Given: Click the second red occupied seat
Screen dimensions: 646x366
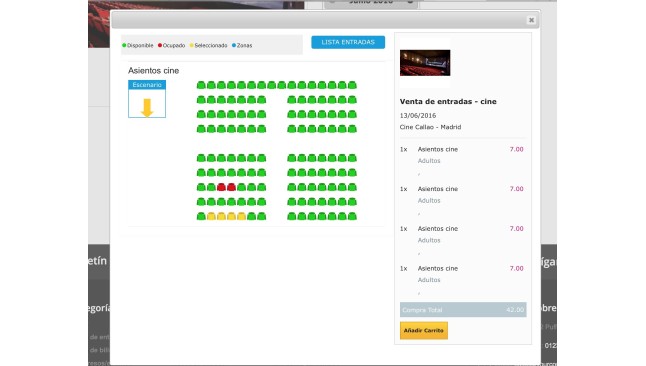Looking at the screenshot, I should [x=231, y=187].
